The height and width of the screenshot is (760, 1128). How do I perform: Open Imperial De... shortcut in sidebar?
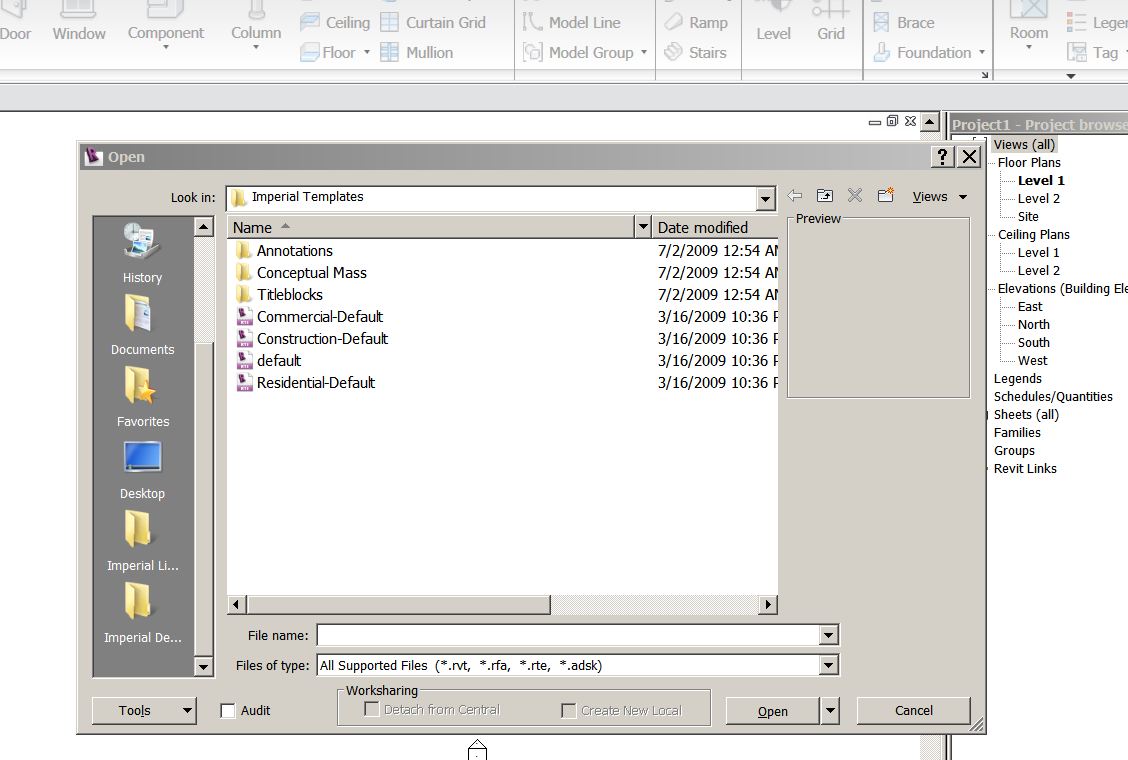tap(142, 613)
